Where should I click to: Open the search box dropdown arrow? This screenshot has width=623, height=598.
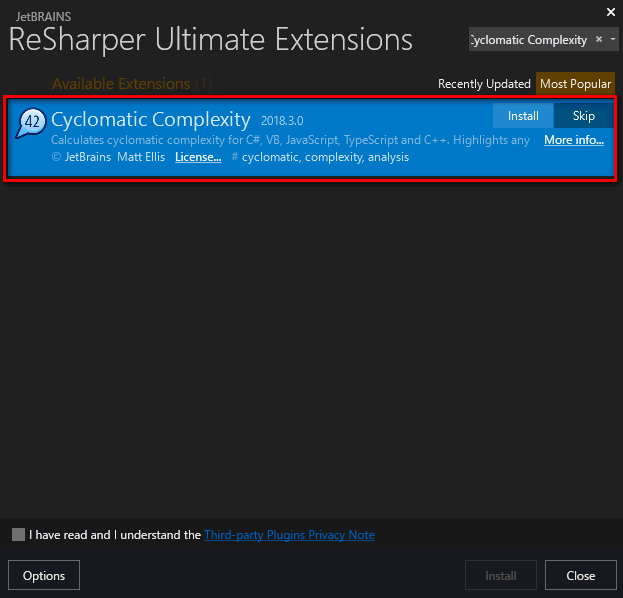pyautogui.click(x=613, y=39)
